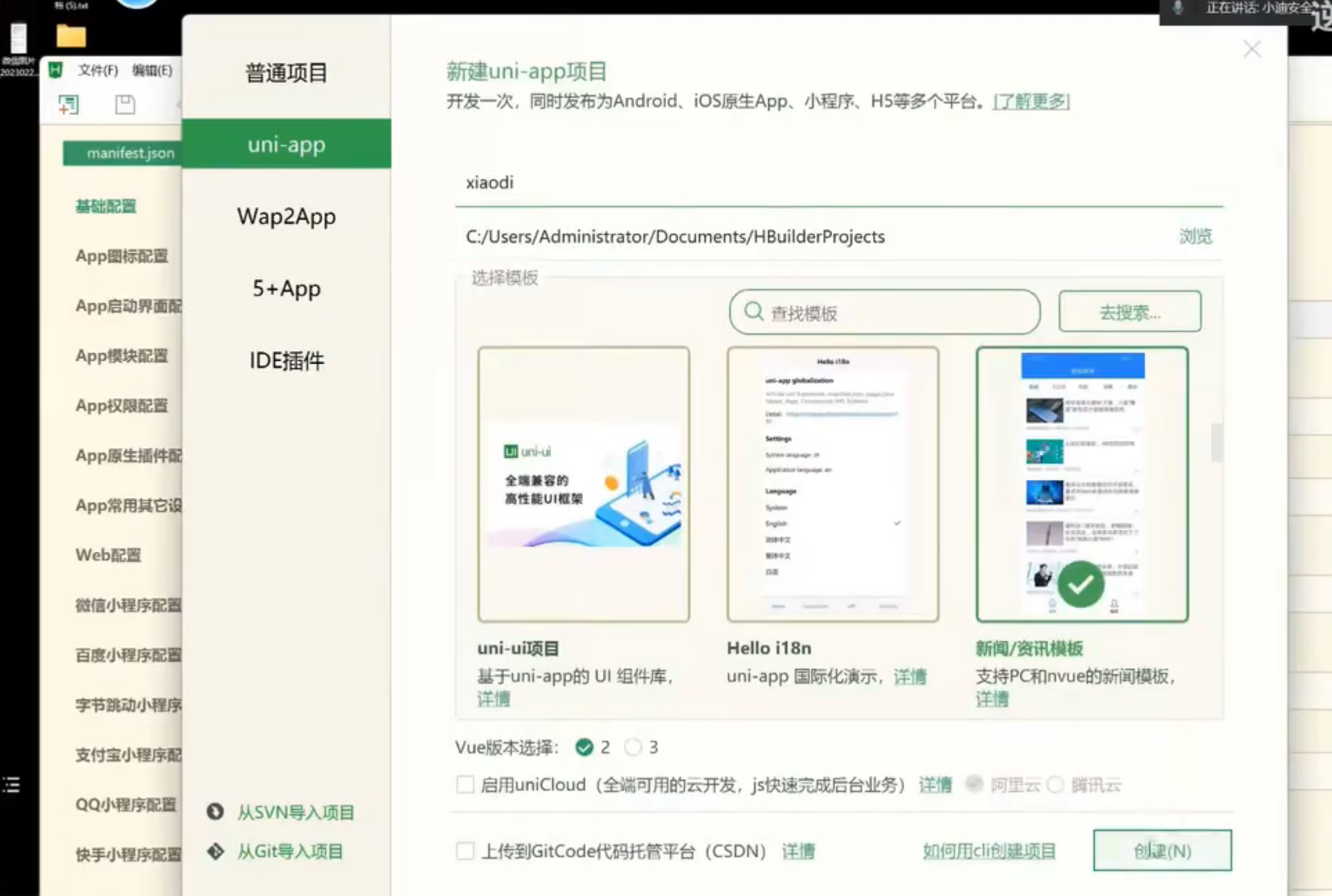Switch to the Wap2App project tab
Image resolution: width=1332 pixels, height=896 pixels.
point(286,216)
